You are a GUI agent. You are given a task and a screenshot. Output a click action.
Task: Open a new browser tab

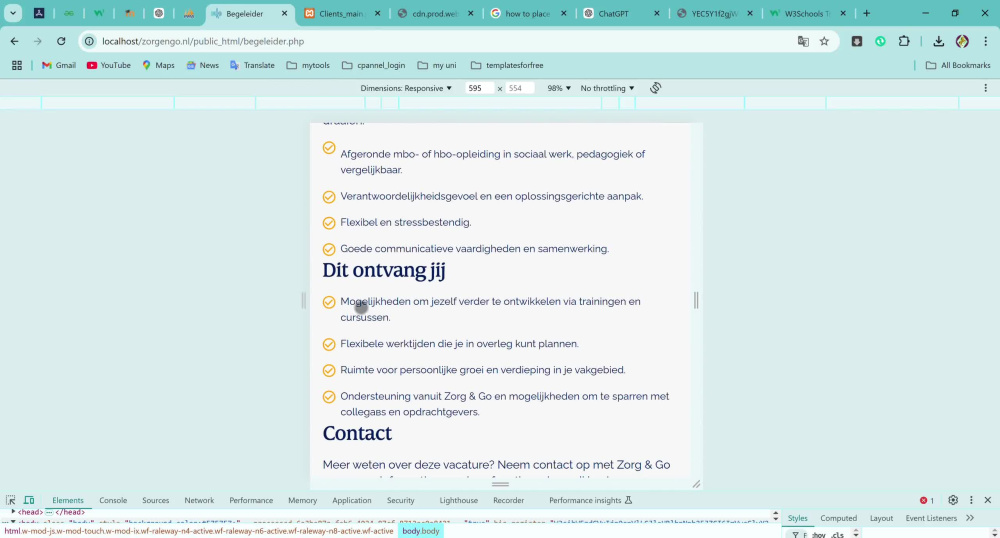[866, 13]
